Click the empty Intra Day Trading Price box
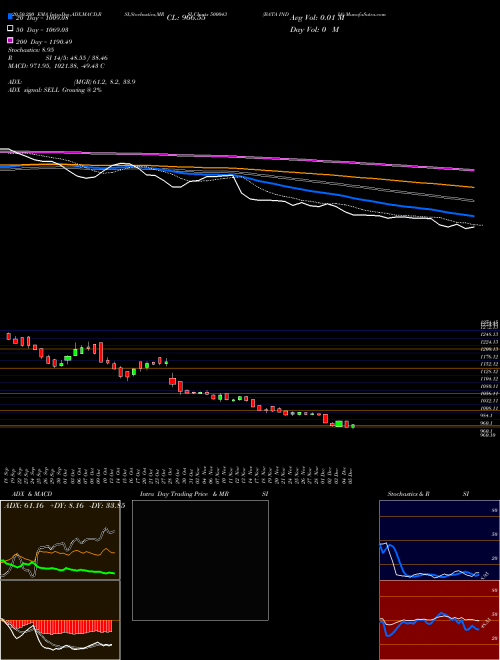500x660 pixels. coord(200,560)
